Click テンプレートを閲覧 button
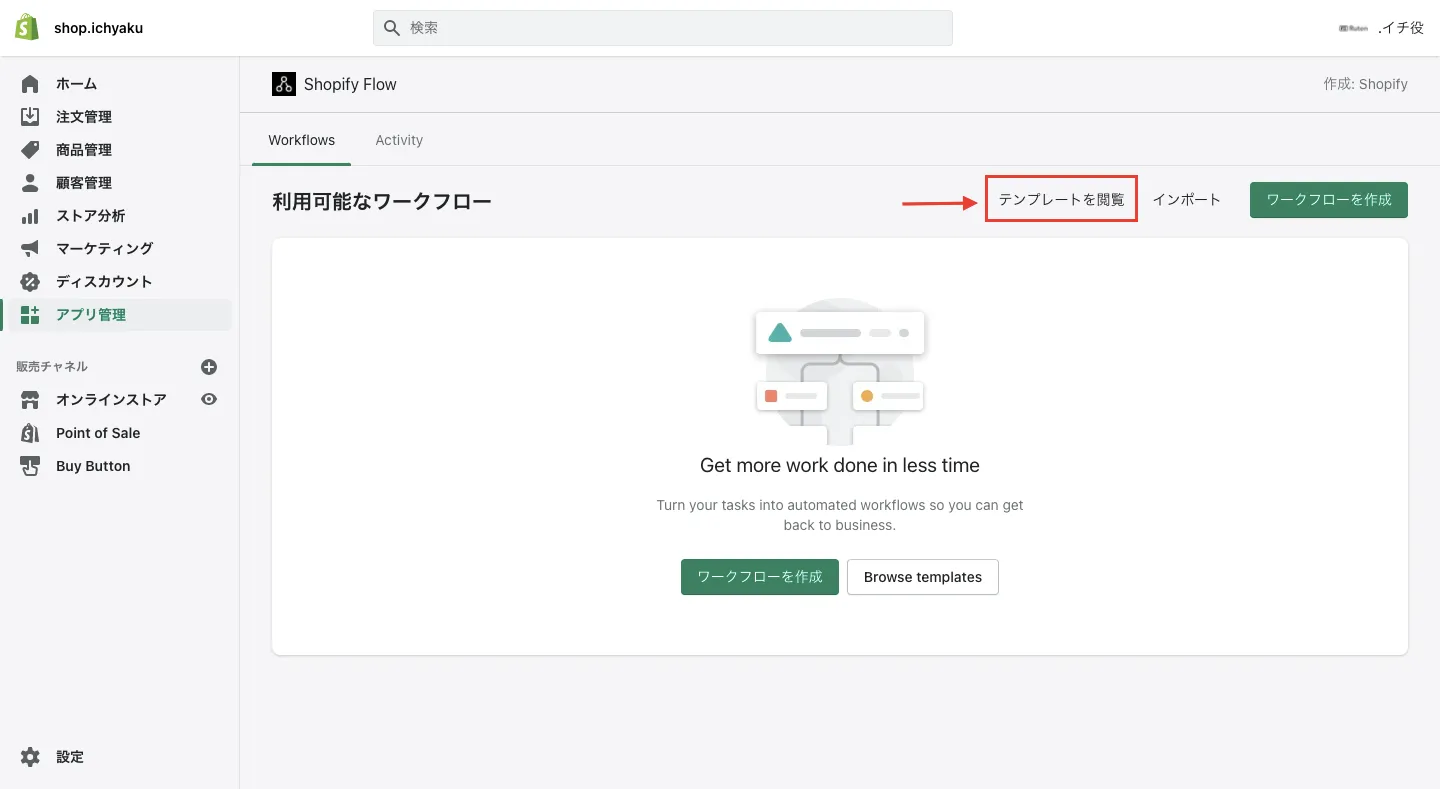Image resolution: width=1440 pixels, height=789 pixels. pos(1062,200)
